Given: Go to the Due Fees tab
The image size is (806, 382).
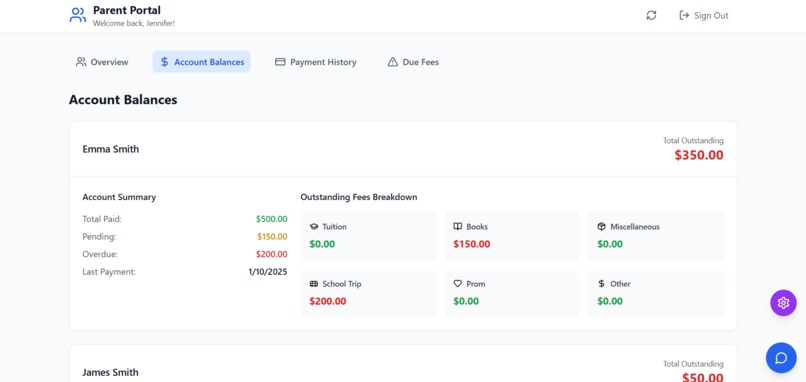Looking at the screenshot, I should pos(413,62).
